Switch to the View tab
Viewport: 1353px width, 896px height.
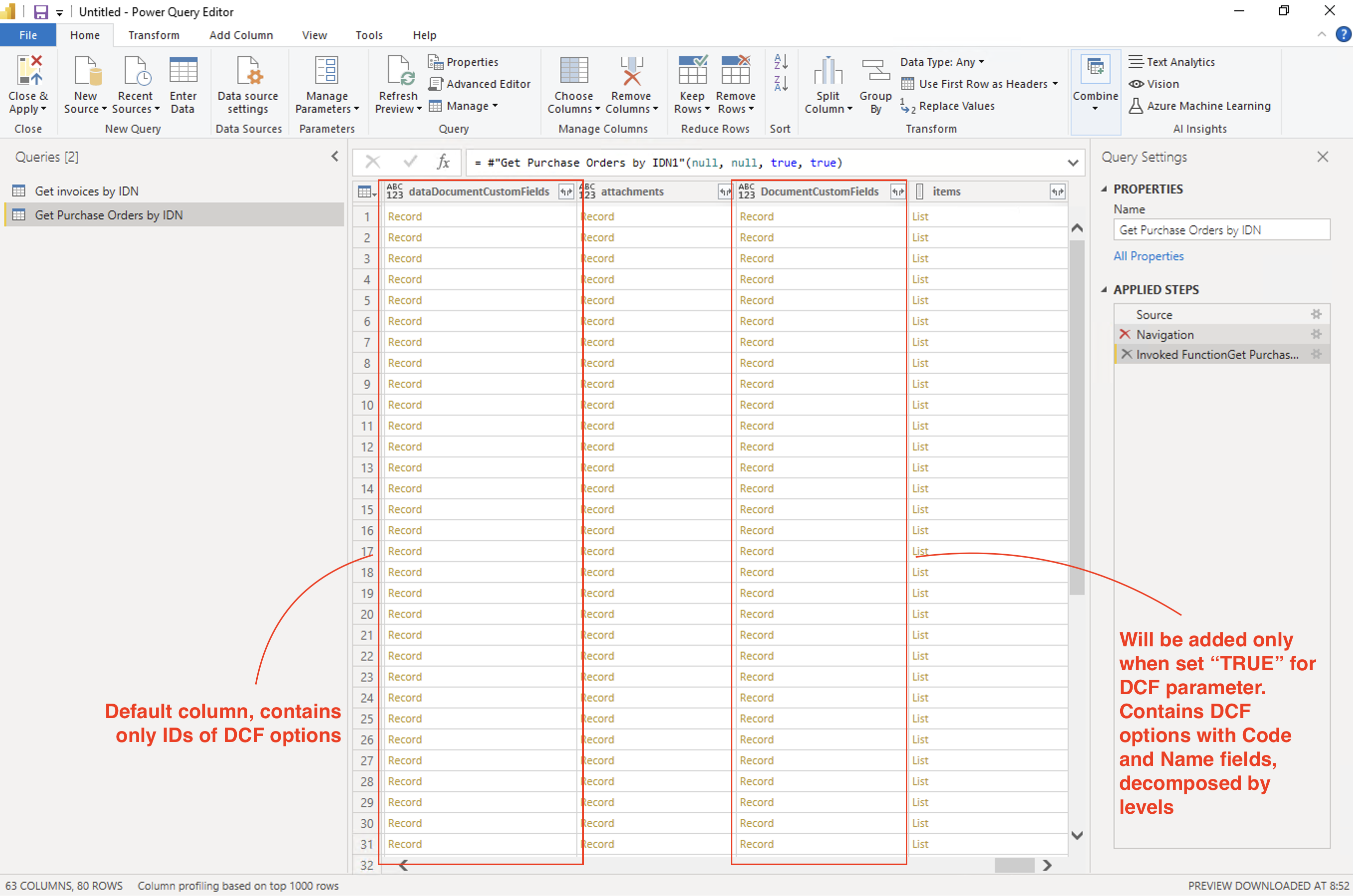click(x=315, y=35)
